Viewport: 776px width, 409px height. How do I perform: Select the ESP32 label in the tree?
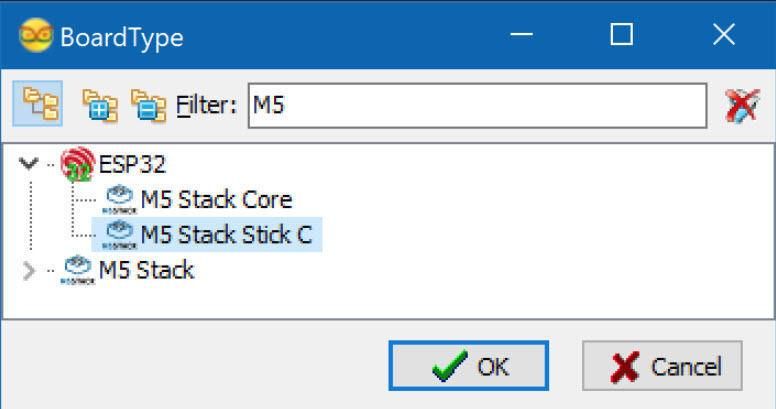(x=132, y=164)
